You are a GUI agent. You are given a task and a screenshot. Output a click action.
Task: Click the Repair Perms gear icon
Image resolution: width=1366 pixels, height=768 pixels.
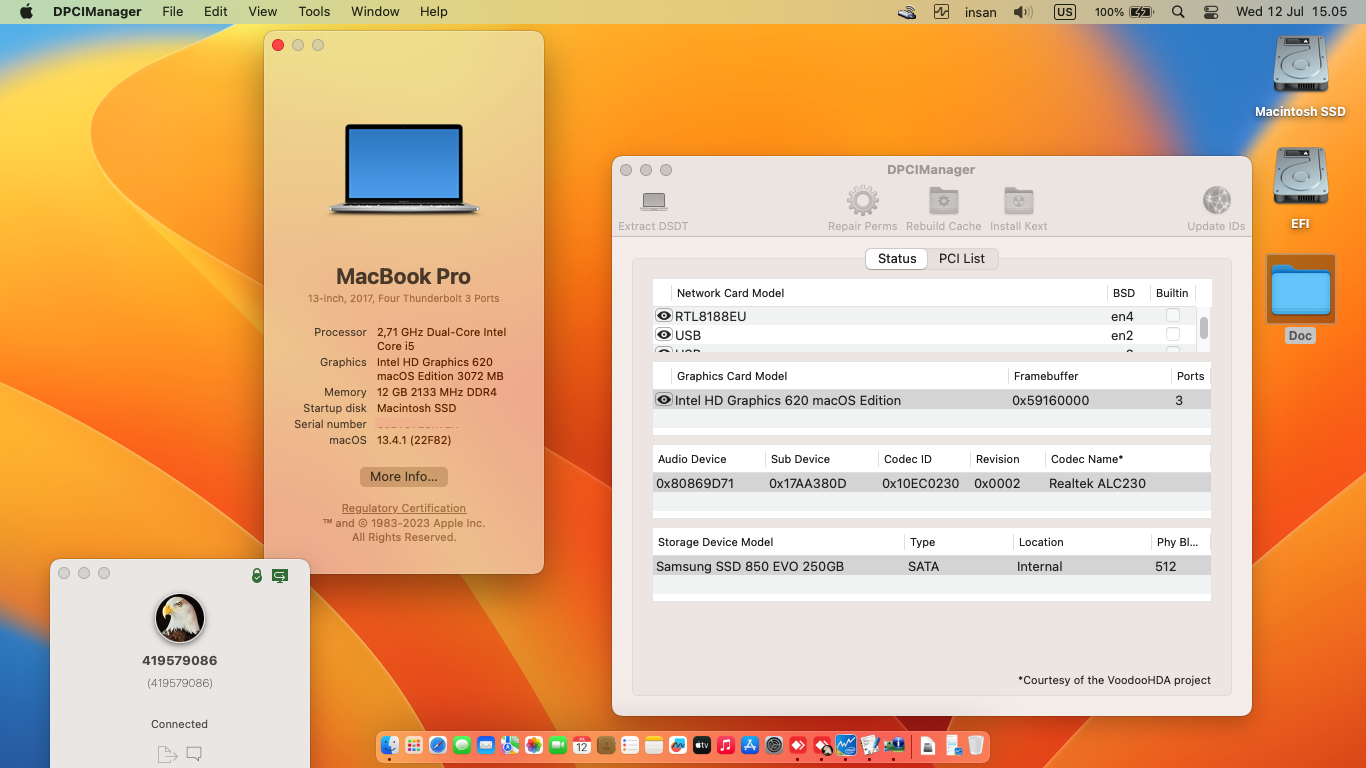(x=862, y=201)
